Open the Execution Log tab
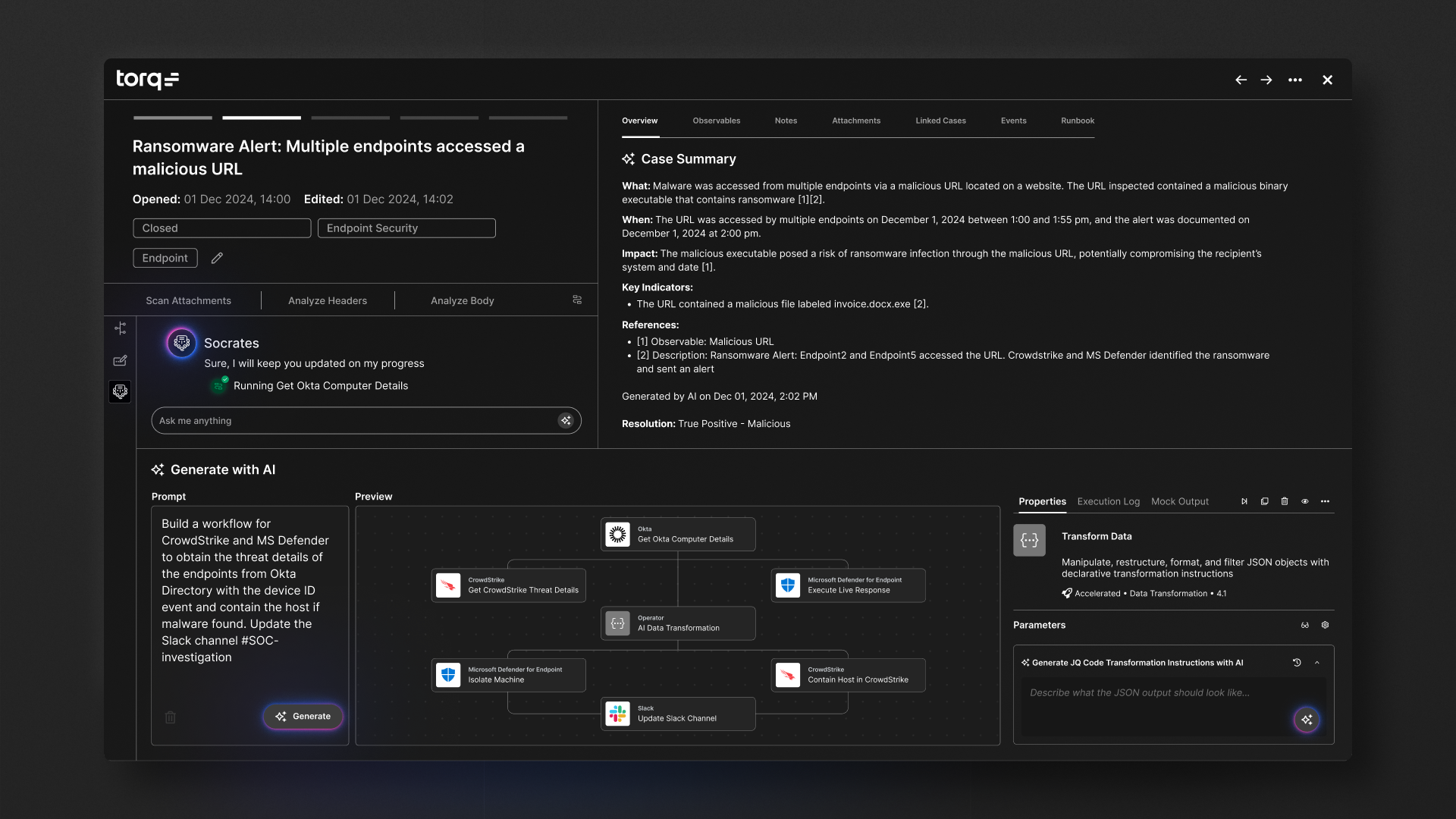The image size is (1456, 819). point(1108,501)
